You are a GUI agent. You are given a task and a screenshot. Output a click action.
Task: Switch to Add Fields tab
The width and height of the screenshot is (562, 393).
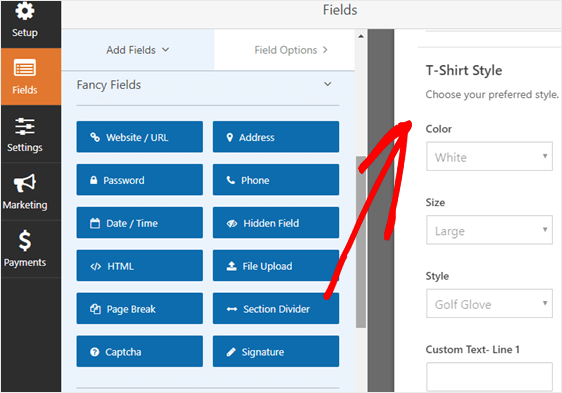(x=138, y=50)
